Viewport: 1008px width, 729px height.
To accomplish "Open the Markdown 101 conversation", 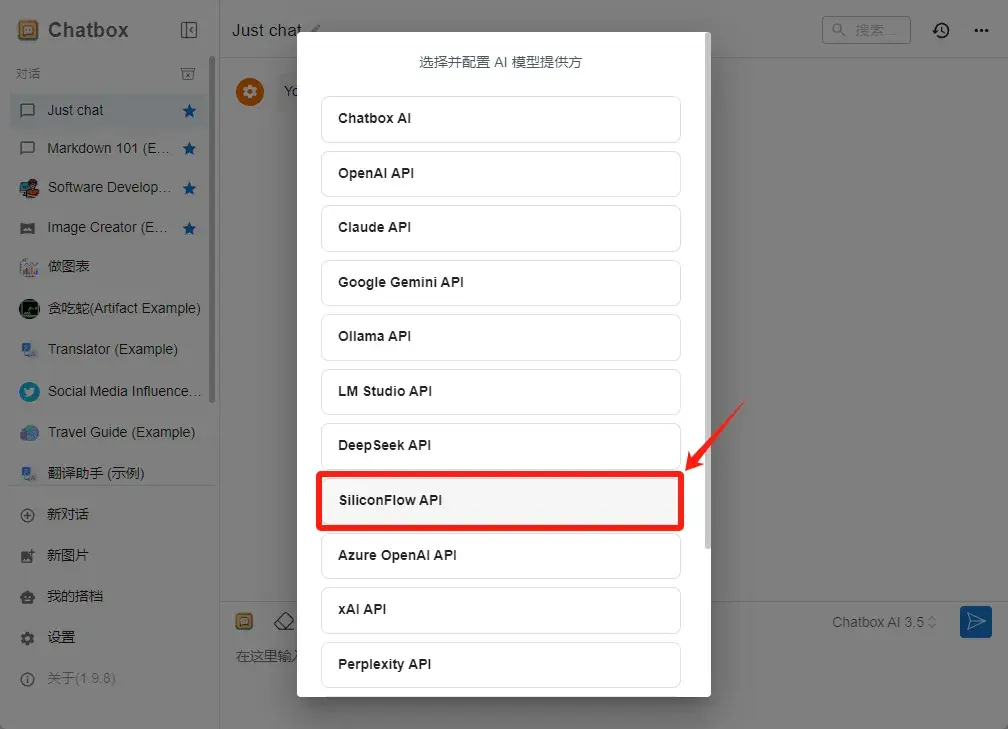I will point(109,148).
